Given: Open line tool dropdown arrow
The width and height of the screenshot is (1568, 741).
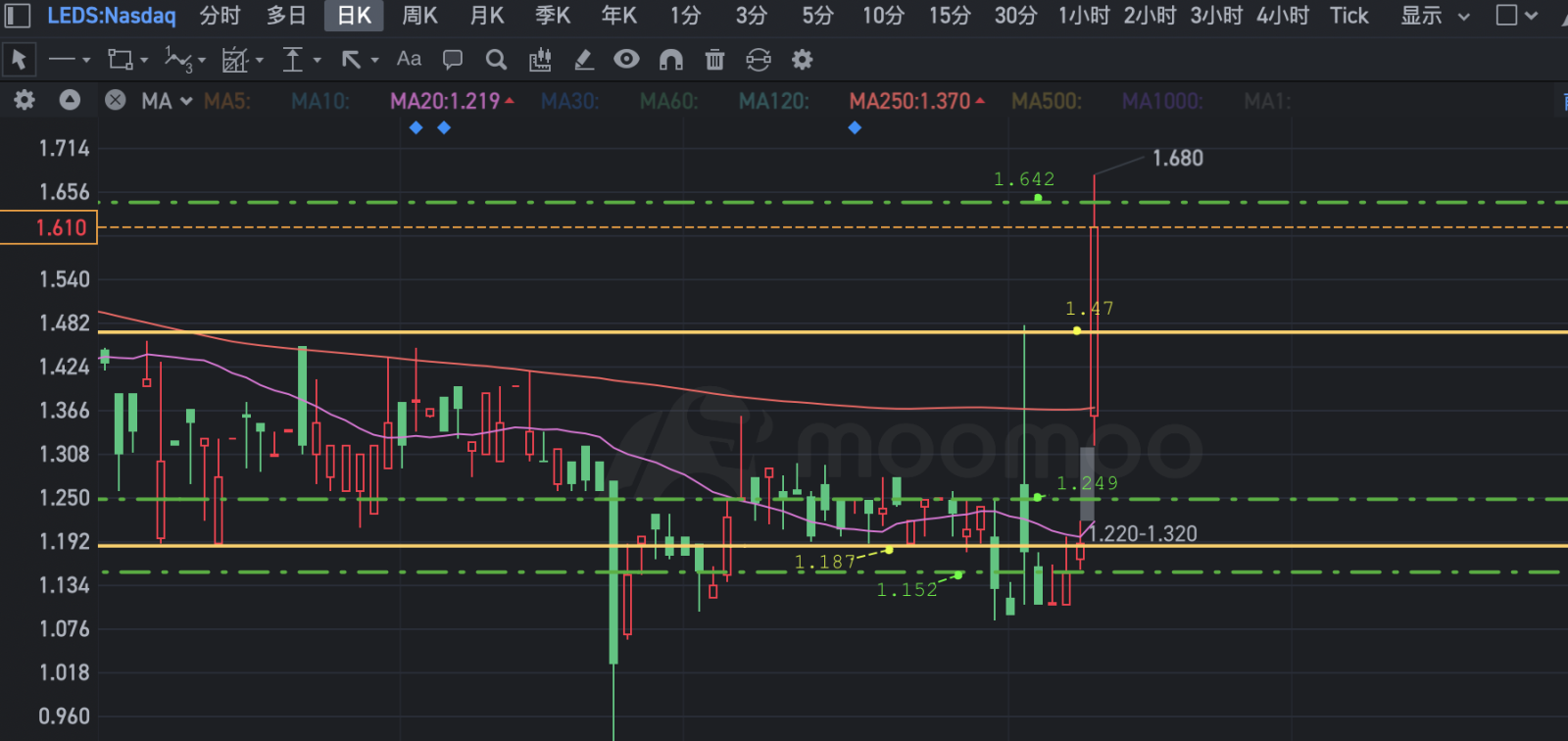Looking at the screenshot, I should [86, 61].
